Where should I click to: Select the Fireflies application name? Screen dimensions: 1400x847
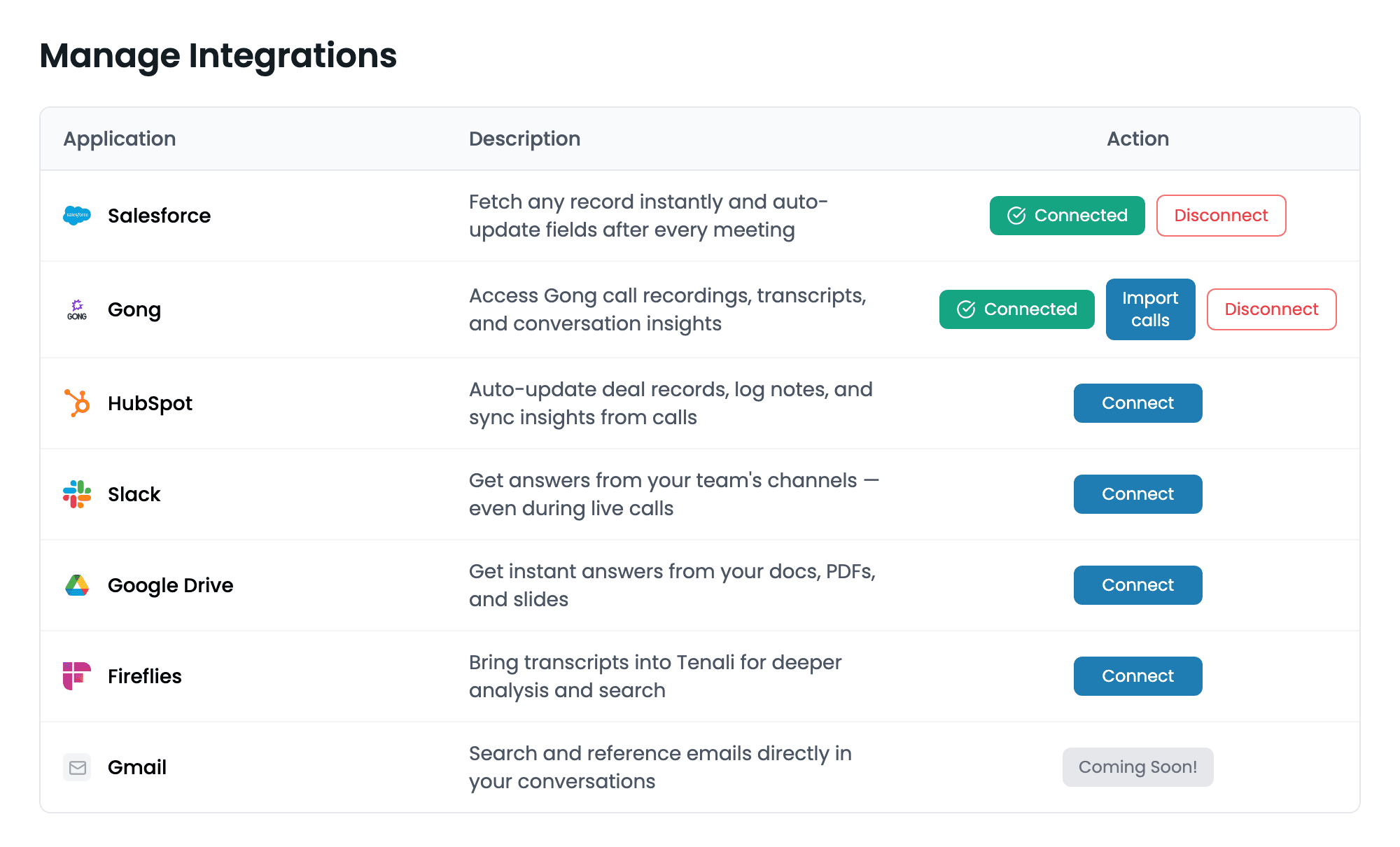pyautogui.click(x=144, y=676)
